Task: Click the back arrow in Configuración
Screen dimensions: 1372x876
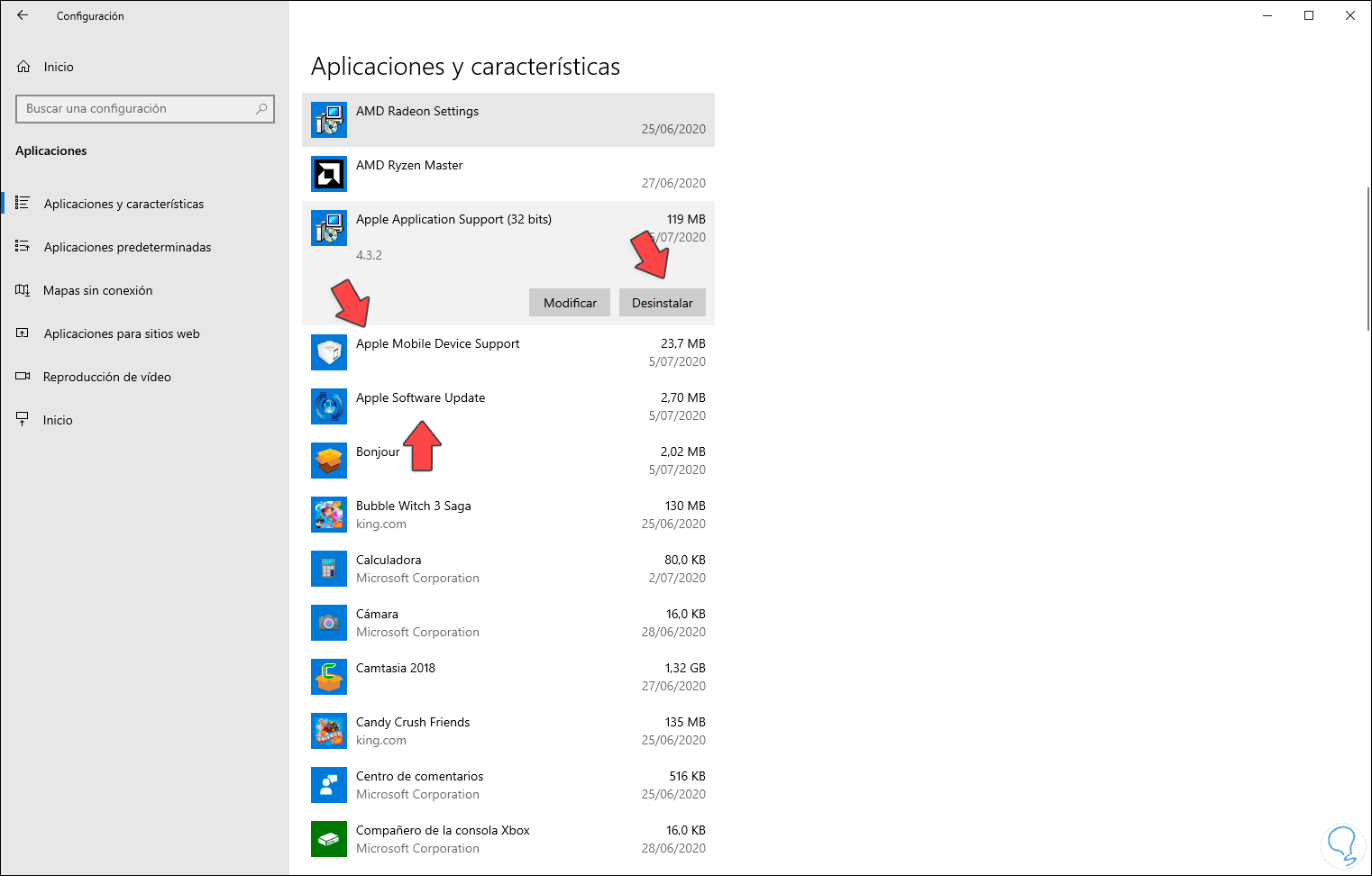Action: click(x=23, y=15)
